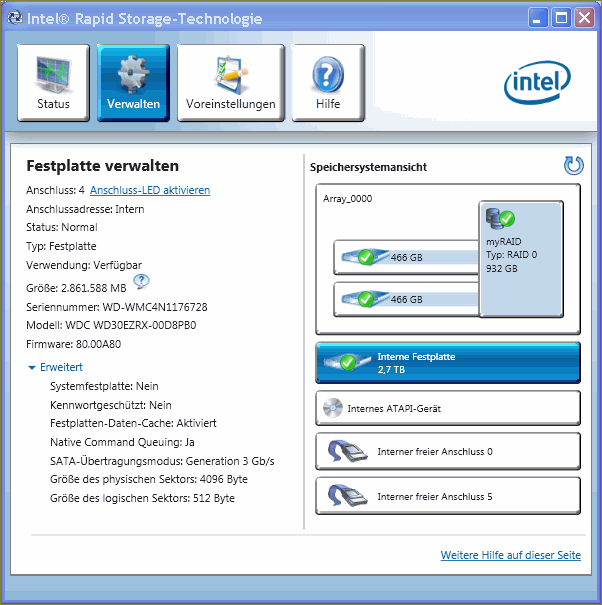The height and width of the screenshot is (605, 602).
Task: Select Interner freier Anschluss 5
Action: coord(448,496)
